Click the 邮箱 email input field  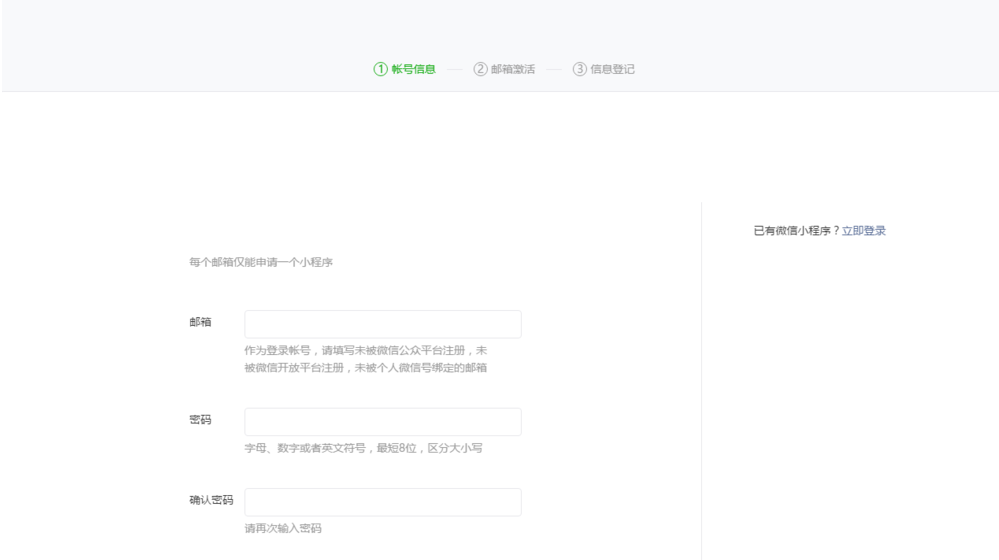[x=383, y=324]
